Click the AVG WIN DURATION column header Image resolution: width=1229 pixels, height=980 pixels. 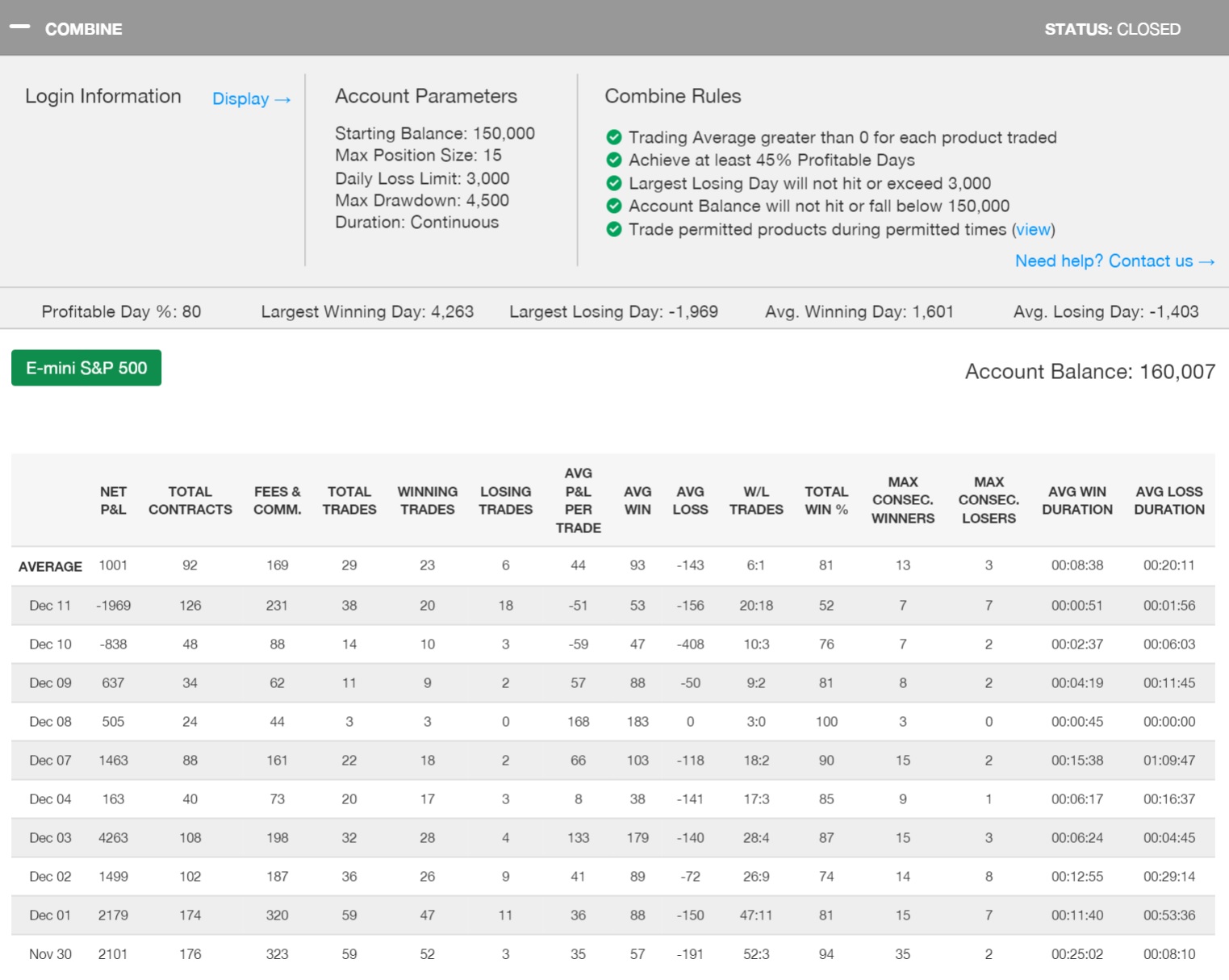coord(1076,501)
